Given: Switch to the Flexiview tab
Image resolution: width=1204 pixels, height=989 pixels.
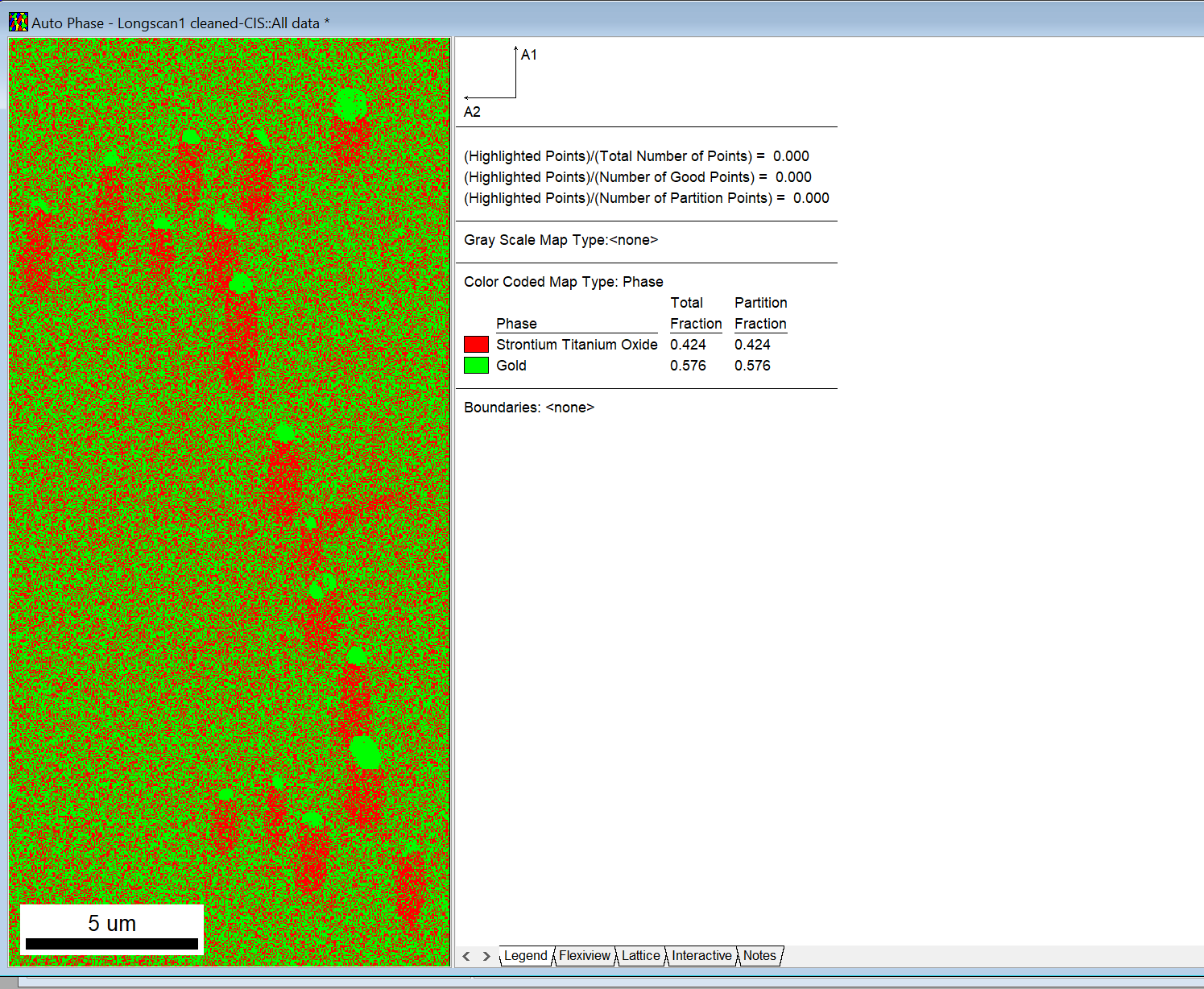Looking at the screenshot, I should click(585, 955).
